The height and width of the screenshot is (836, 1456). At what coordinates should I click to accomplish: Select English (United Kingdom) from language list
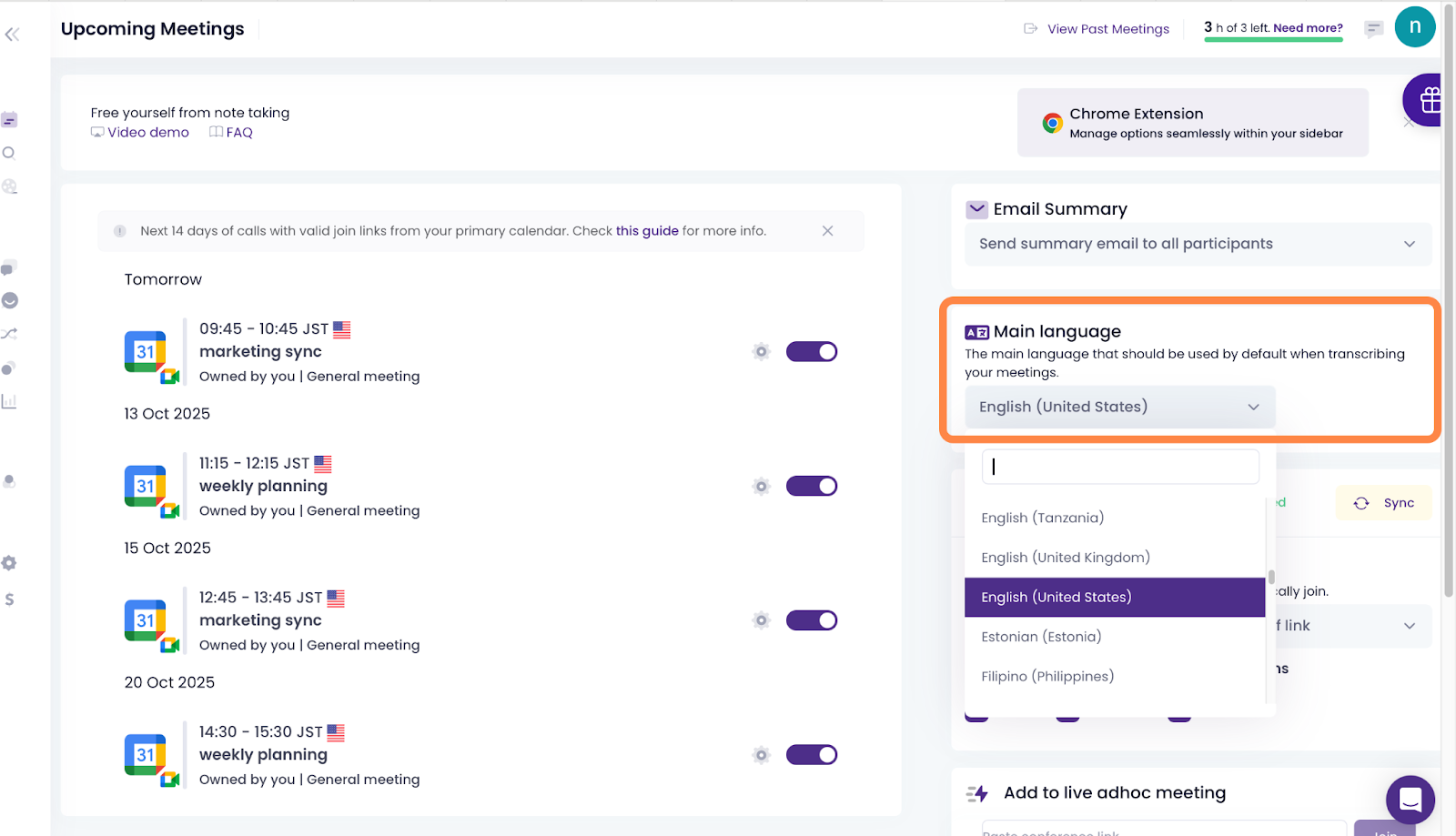[1066, 558]
